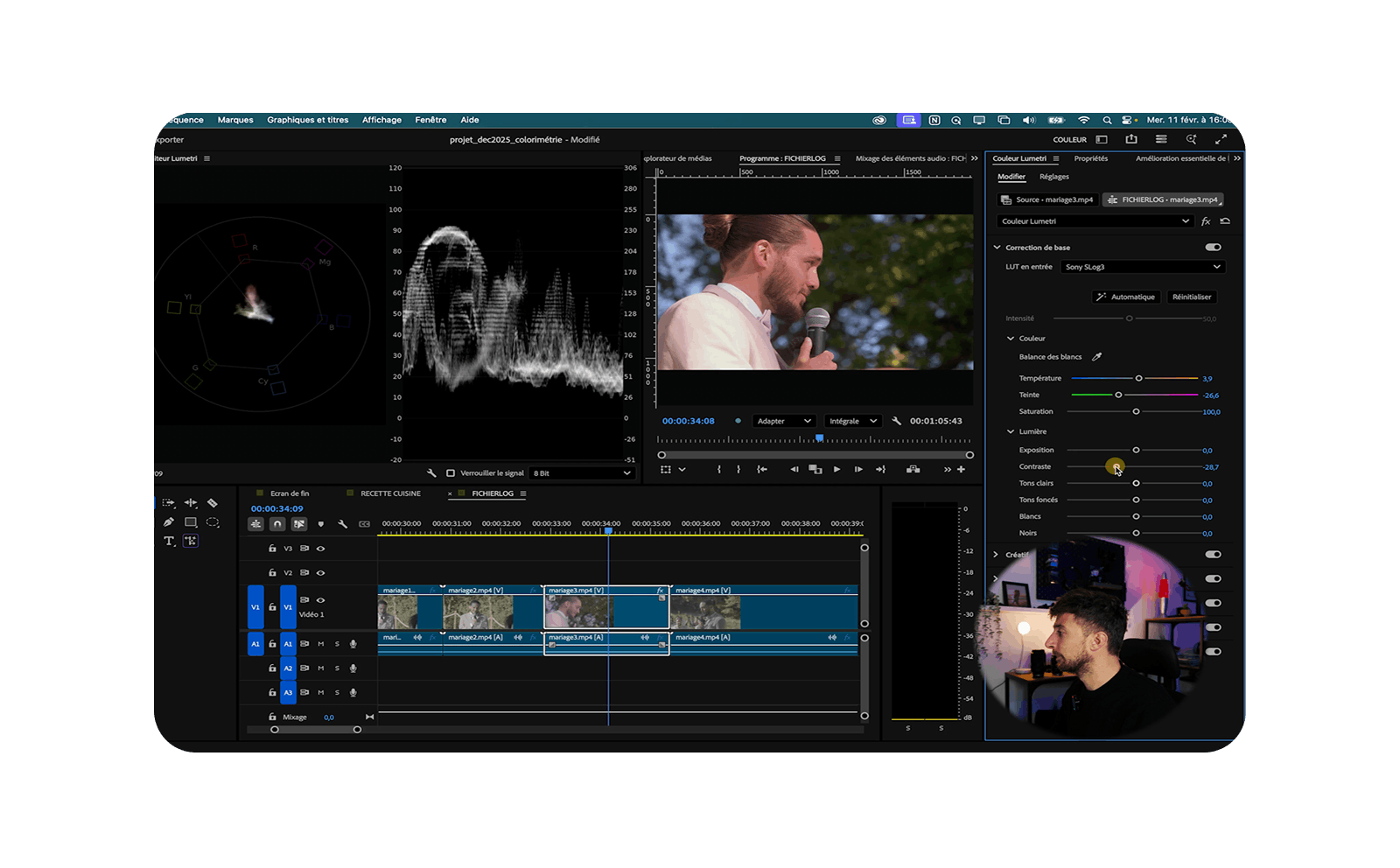The height and width of the screenshot is (868, 1400).
Task: Toggle timeline snapping magnet icon
Action: [x=277, y=524]
